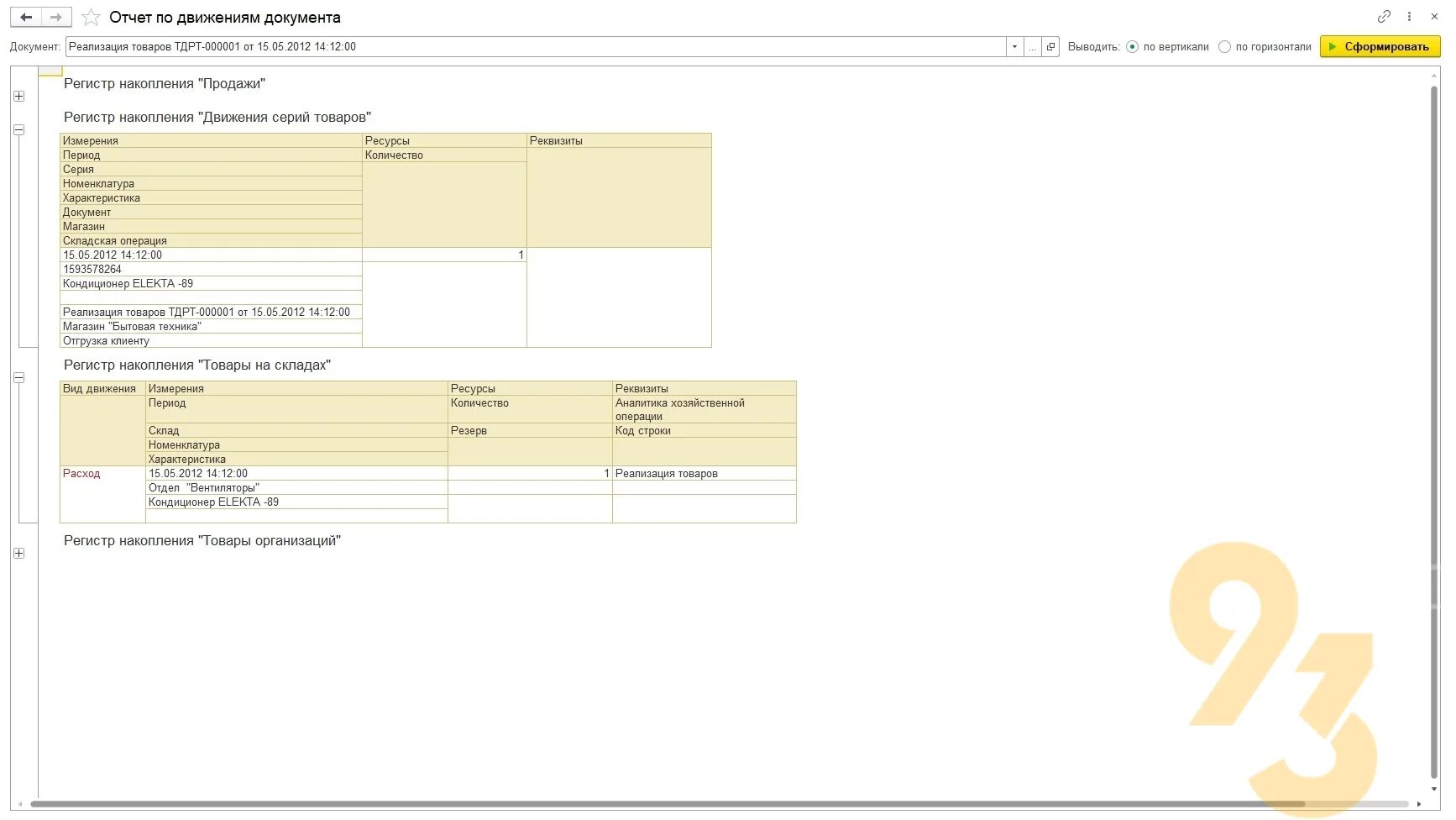Viewport: 1456px width, 820px height.
Task: Click into the Документ input field
Action: click(536, 47)
